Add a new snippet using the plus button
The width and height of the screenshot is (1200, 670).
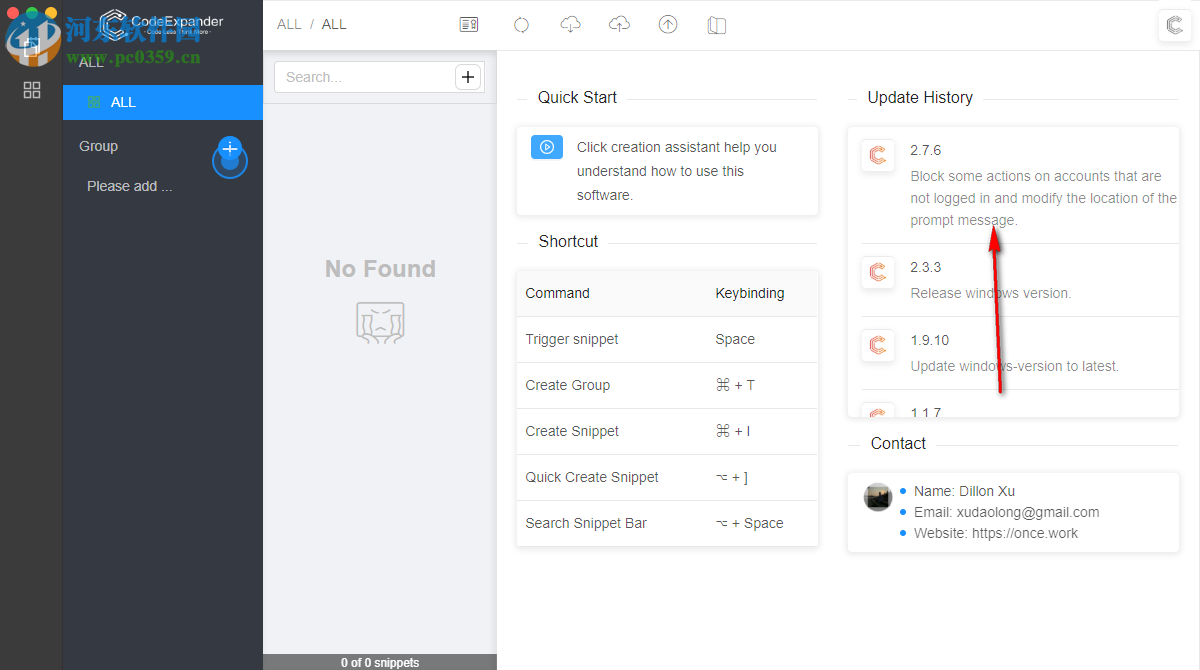tap(467, 77)
